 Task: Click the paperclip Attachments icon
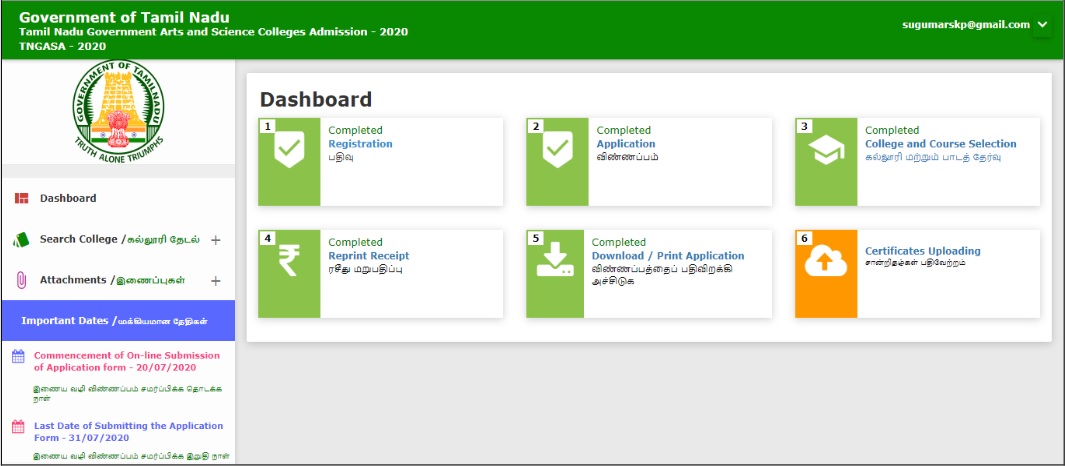(21, 281)
